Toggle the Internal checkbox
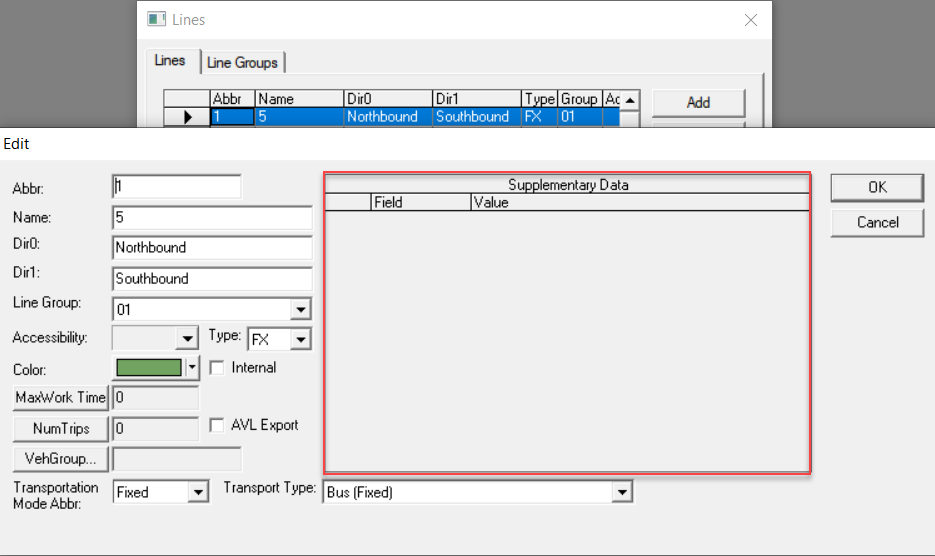The image size is (935, 556). (x=216, y=368)
